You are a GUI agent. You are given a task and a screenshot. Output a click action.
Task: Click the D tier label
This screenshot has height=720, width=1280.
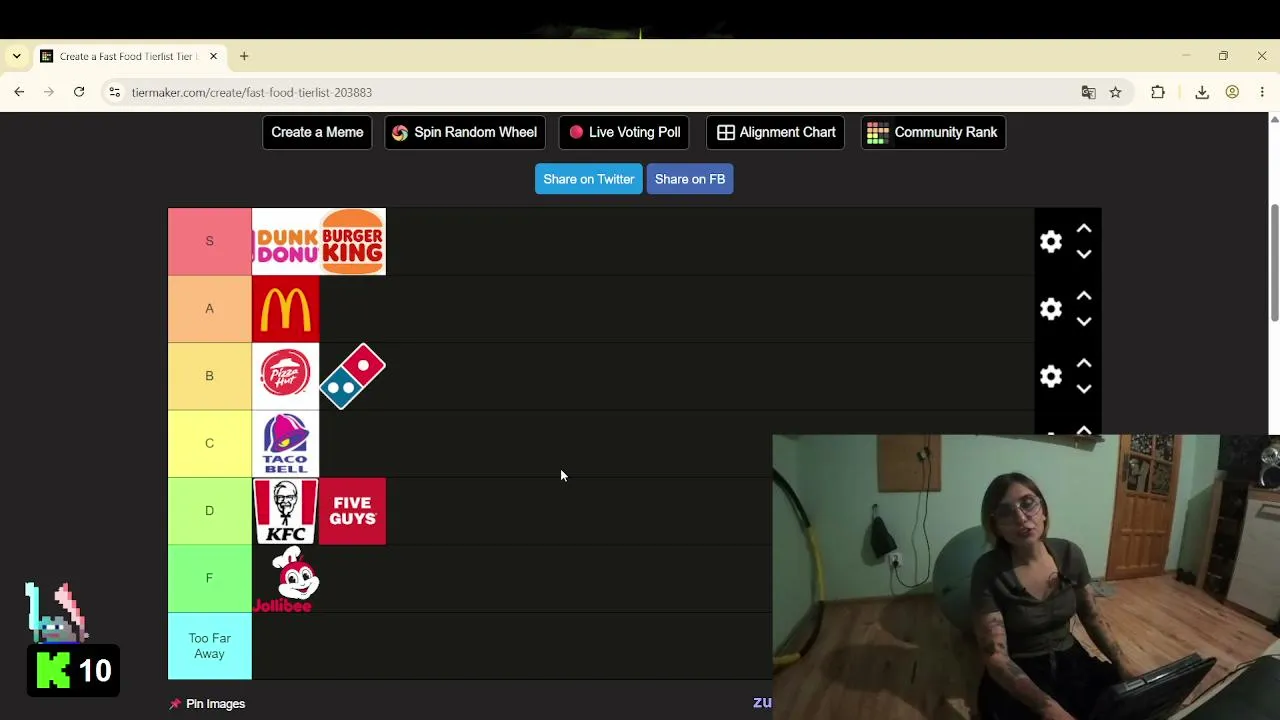[209, 511]
